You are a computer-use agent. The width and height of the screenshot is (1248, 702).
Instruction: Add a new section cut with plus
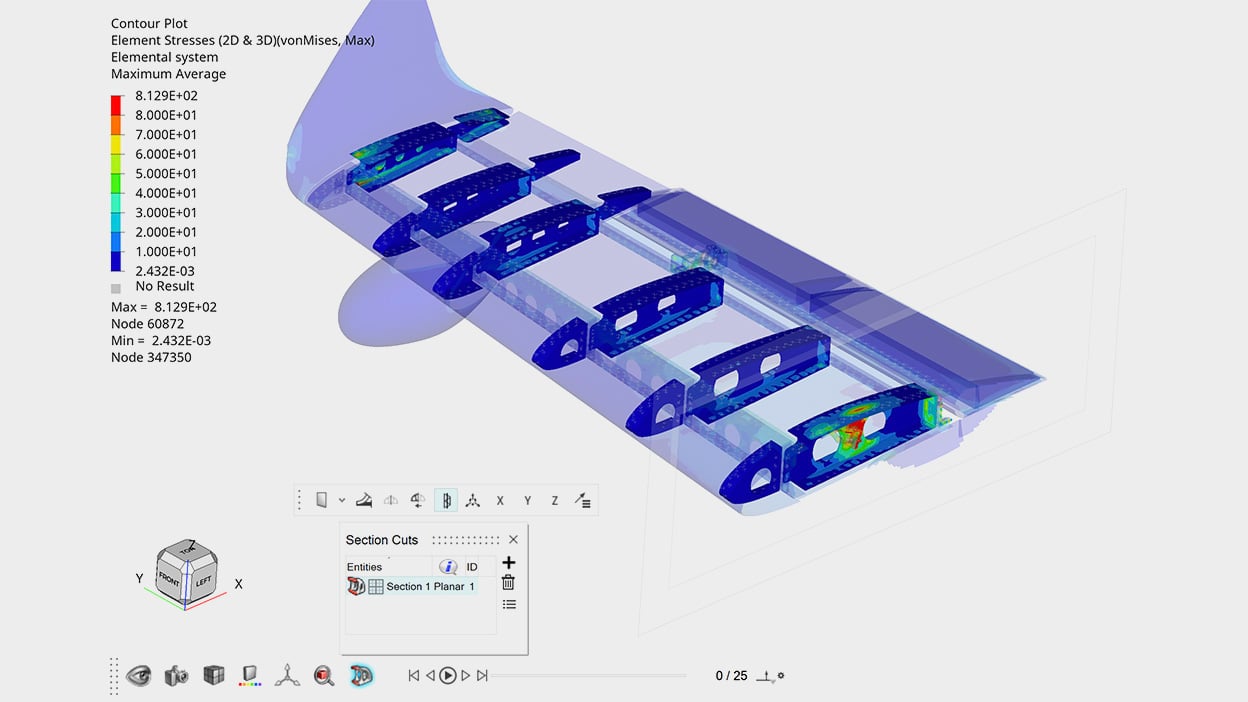click(508, 563)
